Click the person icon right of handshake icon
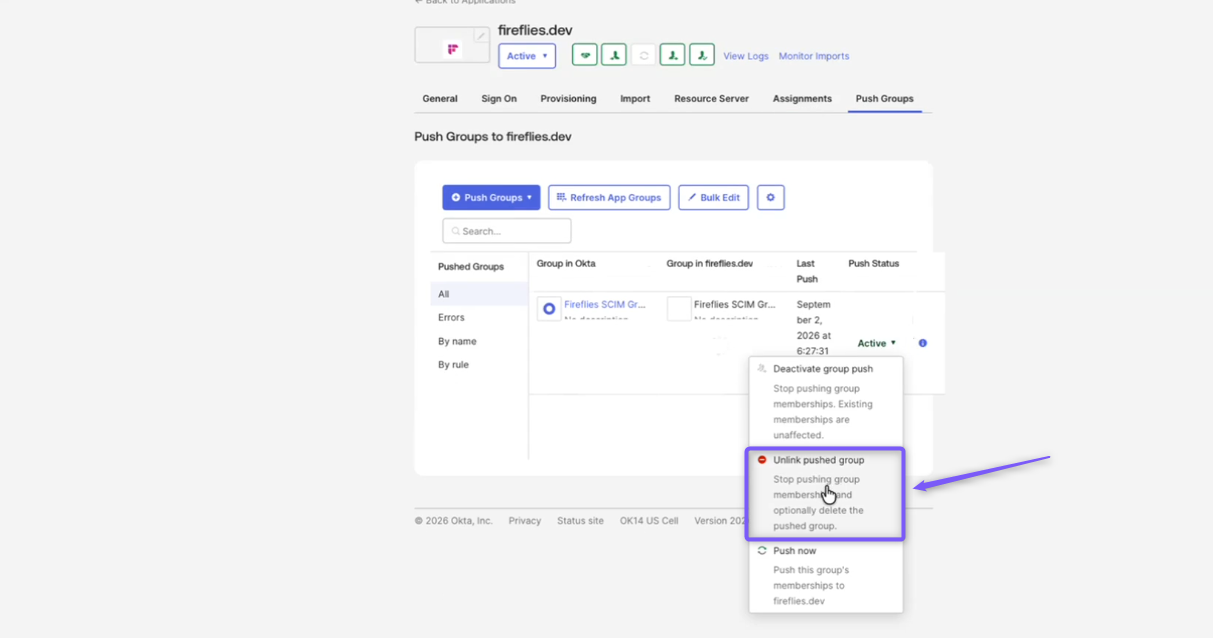The height and width of the screenshot is (638, 1213). [x=614, y=56]
